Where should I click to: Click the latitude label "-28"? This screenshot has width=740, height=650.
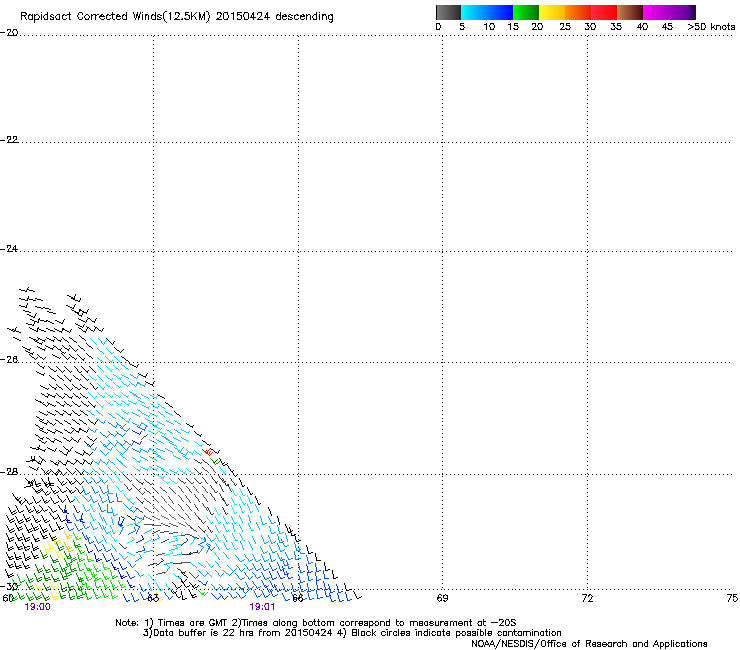[x=9, y=472]
